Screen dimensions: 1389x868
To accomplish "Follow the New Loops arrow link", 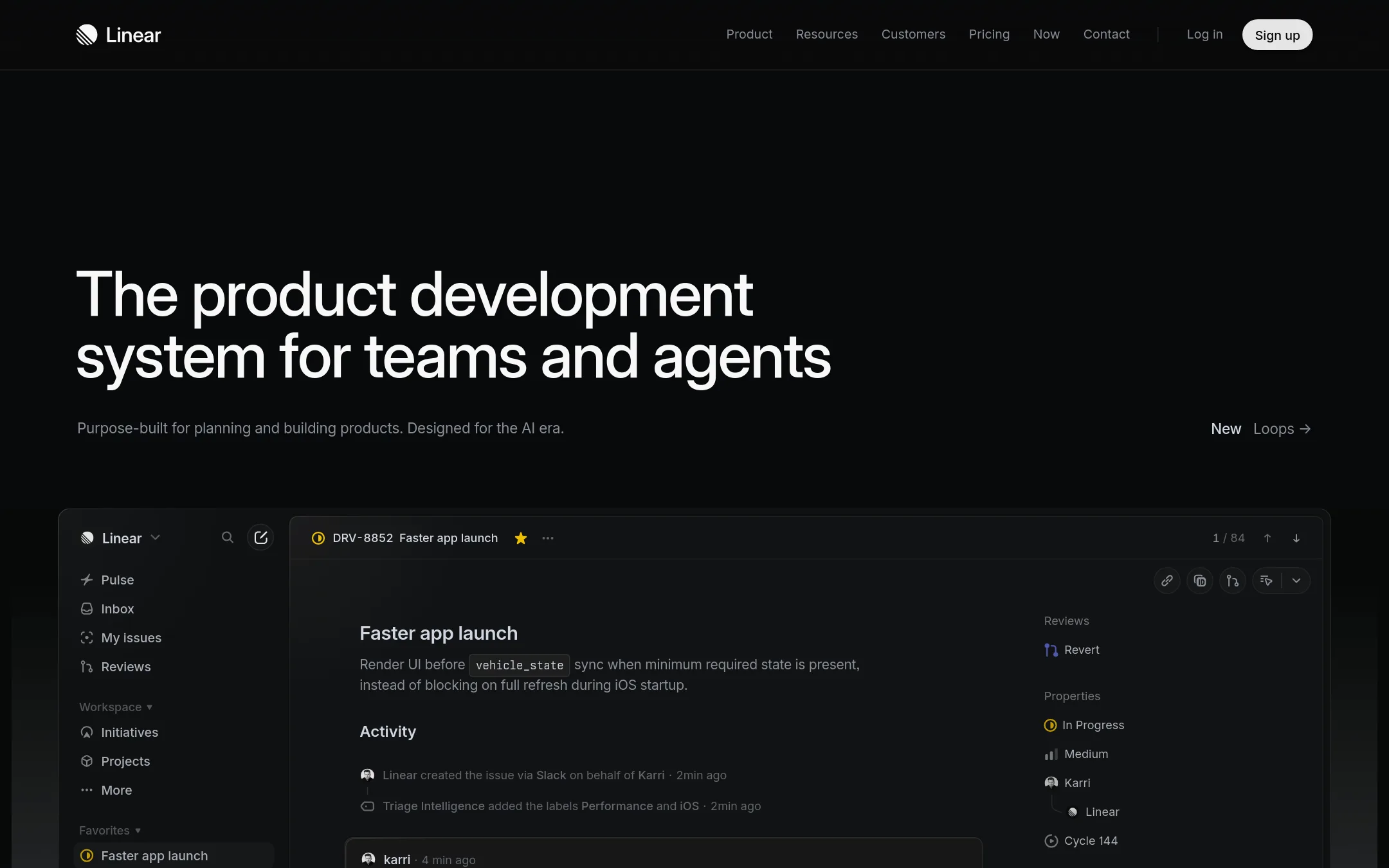I will [x=1260, y=429].
